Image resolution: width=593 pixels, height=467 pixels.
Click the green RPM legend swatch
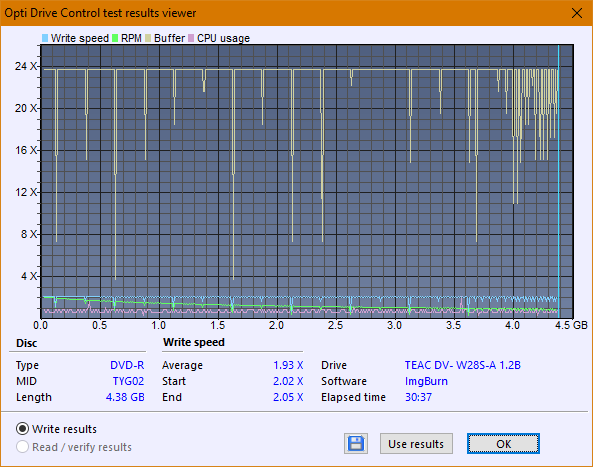(x=115, y=38)
